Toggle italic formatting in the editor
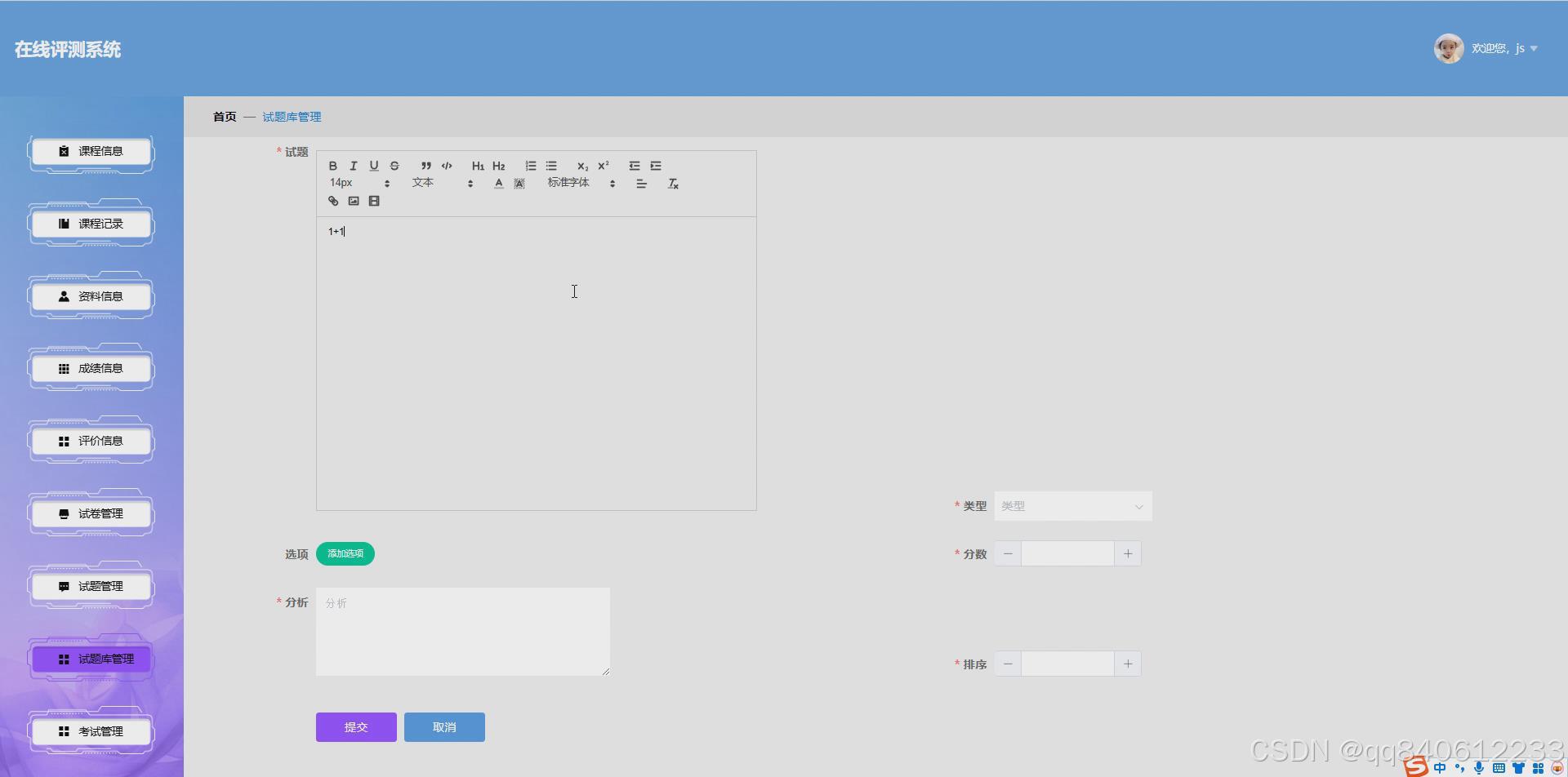 [354, 166]
